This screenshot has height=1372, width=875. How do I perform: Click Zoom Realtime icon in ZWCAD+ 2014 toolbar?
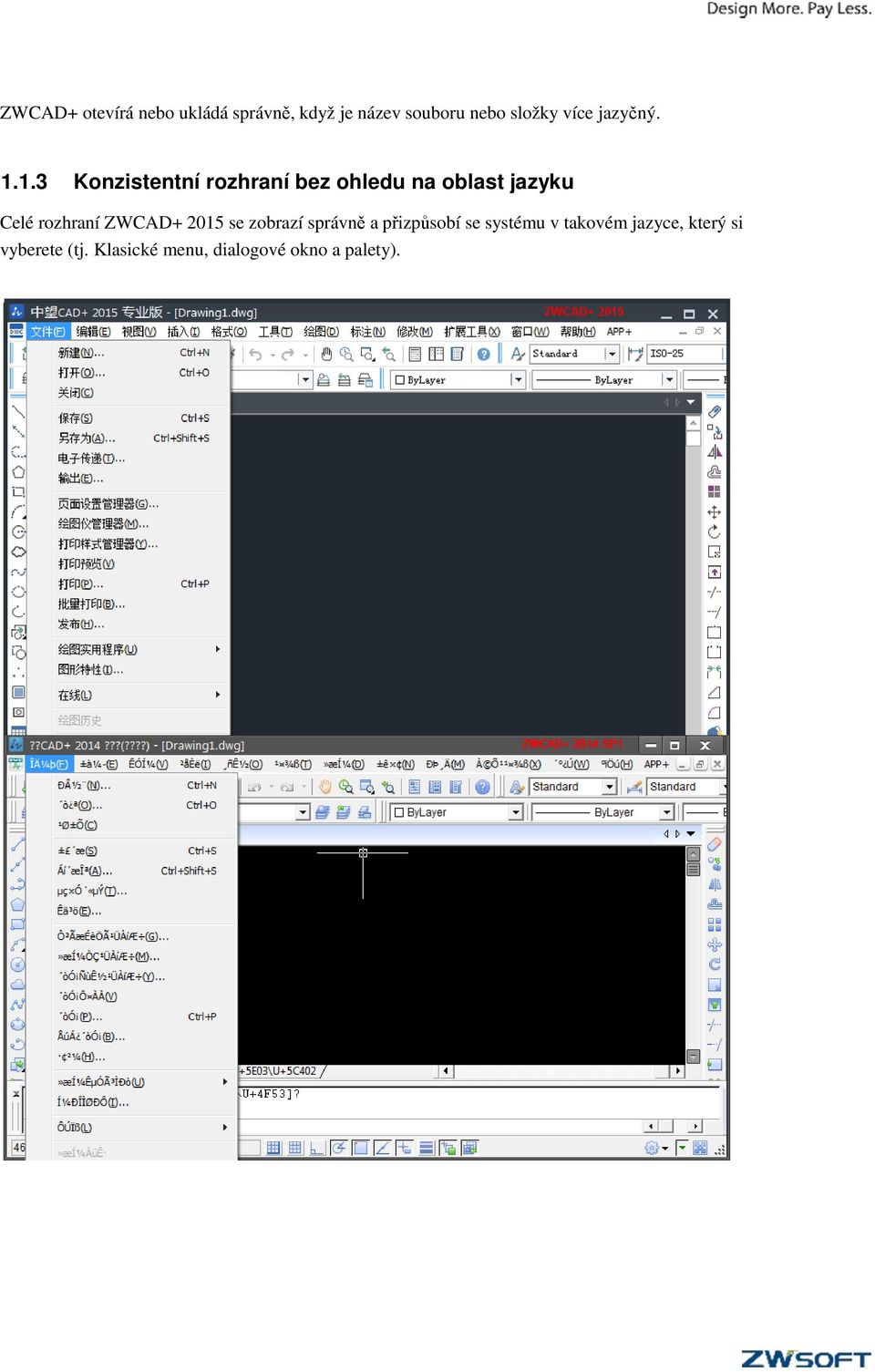click(346, 787)
